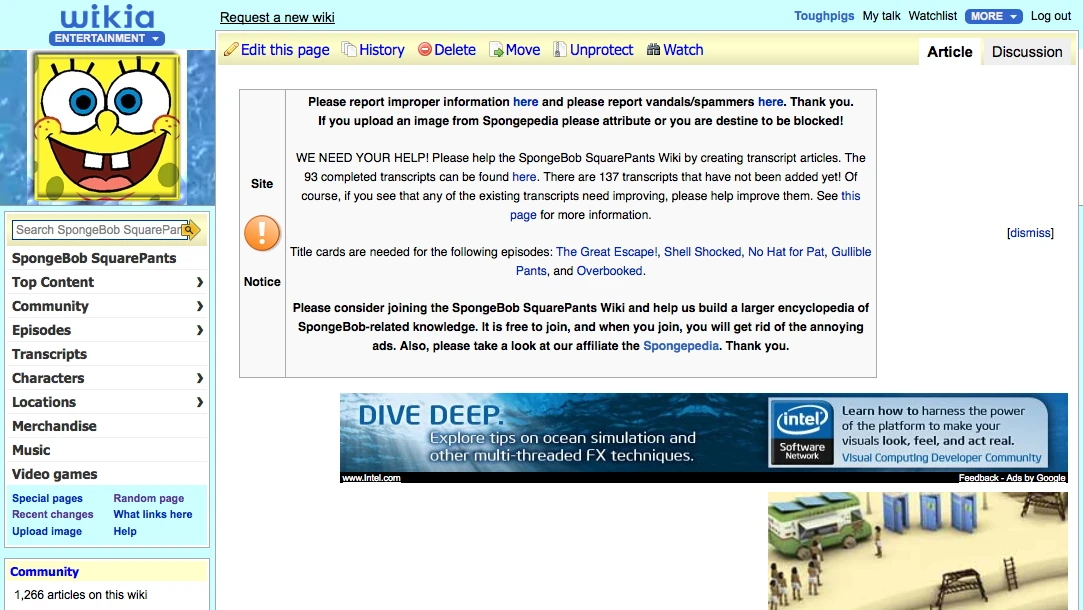
Task: Click Log out
Action: pyautogui.click(x=1051, y=16)
